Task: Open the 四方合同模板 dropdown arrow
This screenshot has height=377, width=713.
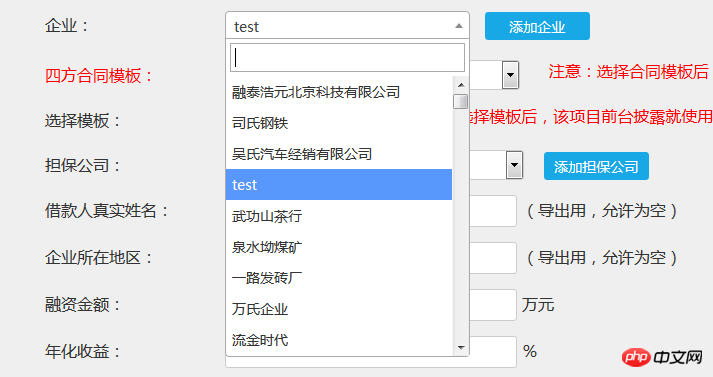Action: click(510, 75)
